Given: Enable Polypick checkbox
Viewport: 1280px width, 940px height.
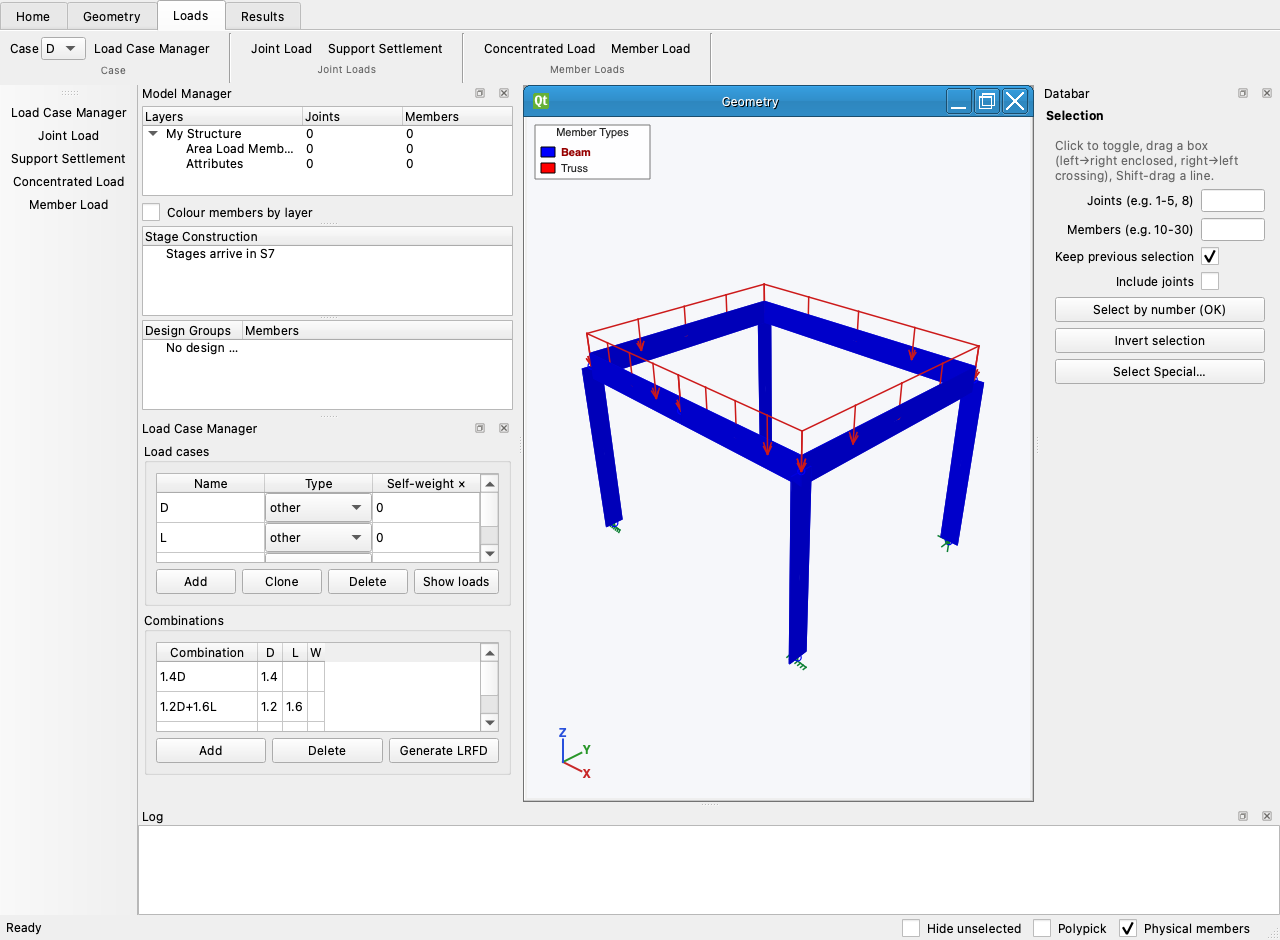Looking at the screenshot, I should pos(1042,928).
